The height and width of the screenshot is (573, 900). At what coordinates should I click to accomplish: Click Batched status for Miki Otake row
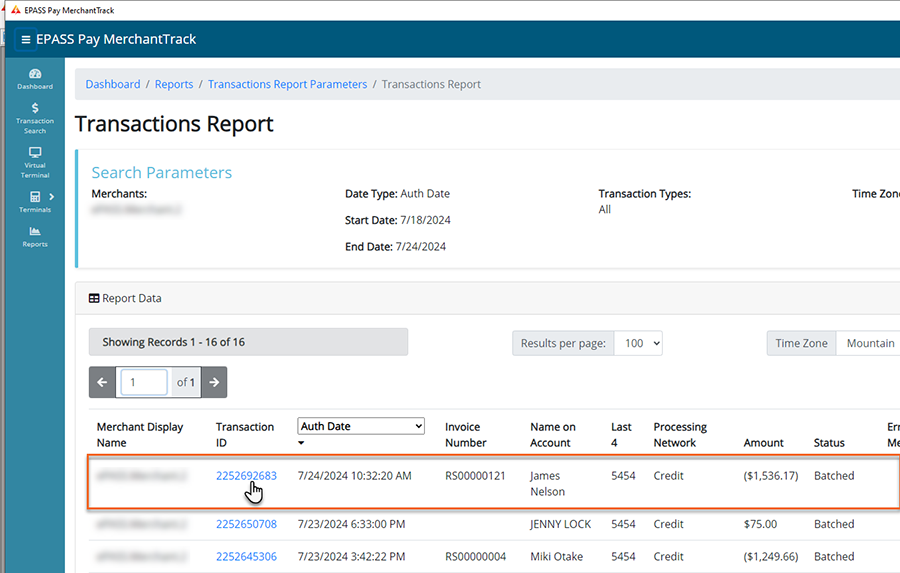[x=834, y=556]
